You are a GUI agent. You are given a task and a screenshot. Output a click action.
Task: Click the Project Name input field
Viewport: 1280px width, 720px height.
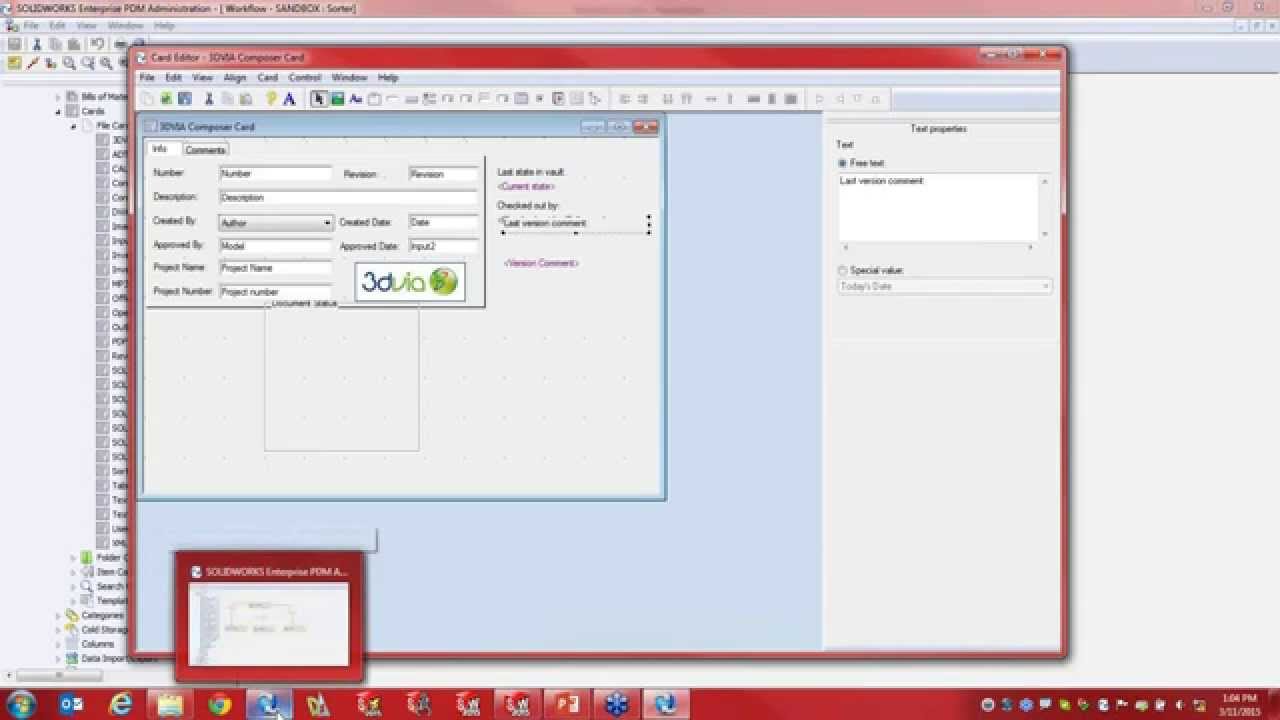[275, 268]
